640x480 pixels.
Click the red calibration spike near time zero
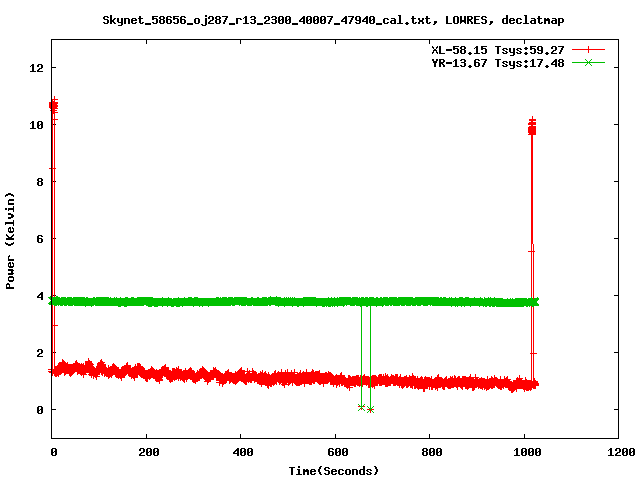point(53,237)
